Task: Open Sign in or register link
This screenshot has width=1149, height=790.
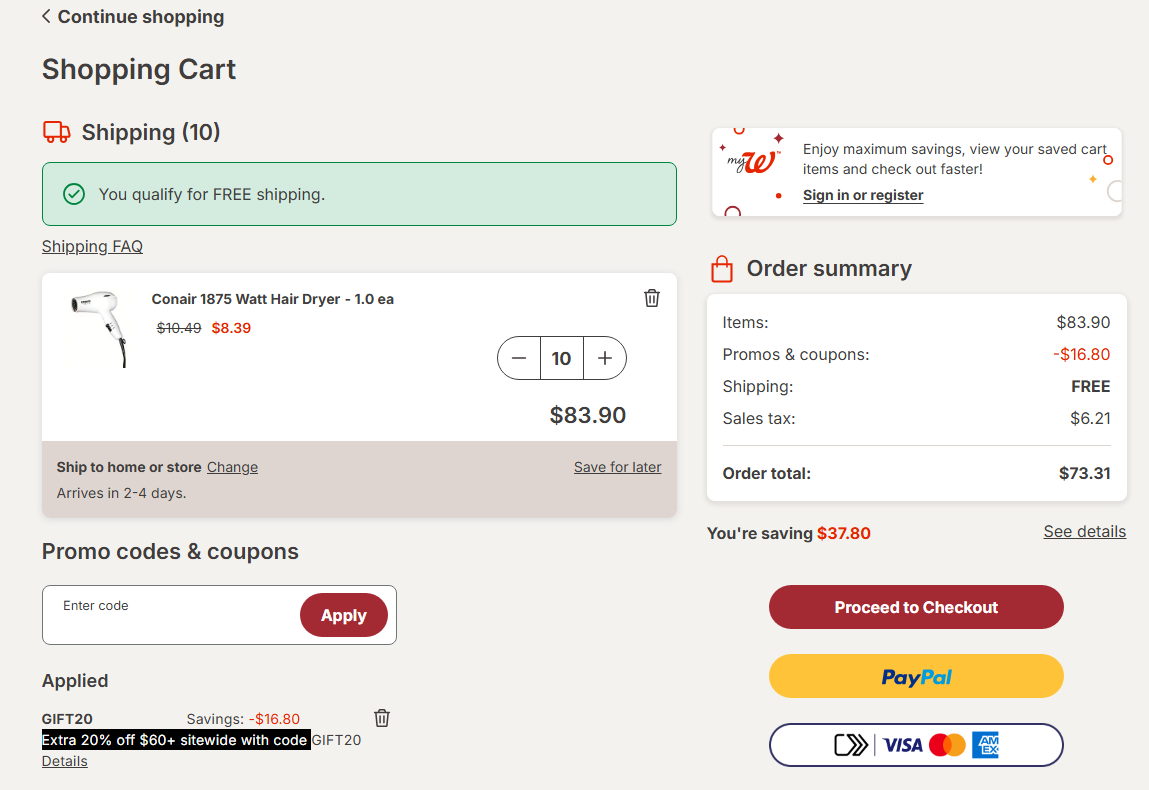Action: click(862, 195)
